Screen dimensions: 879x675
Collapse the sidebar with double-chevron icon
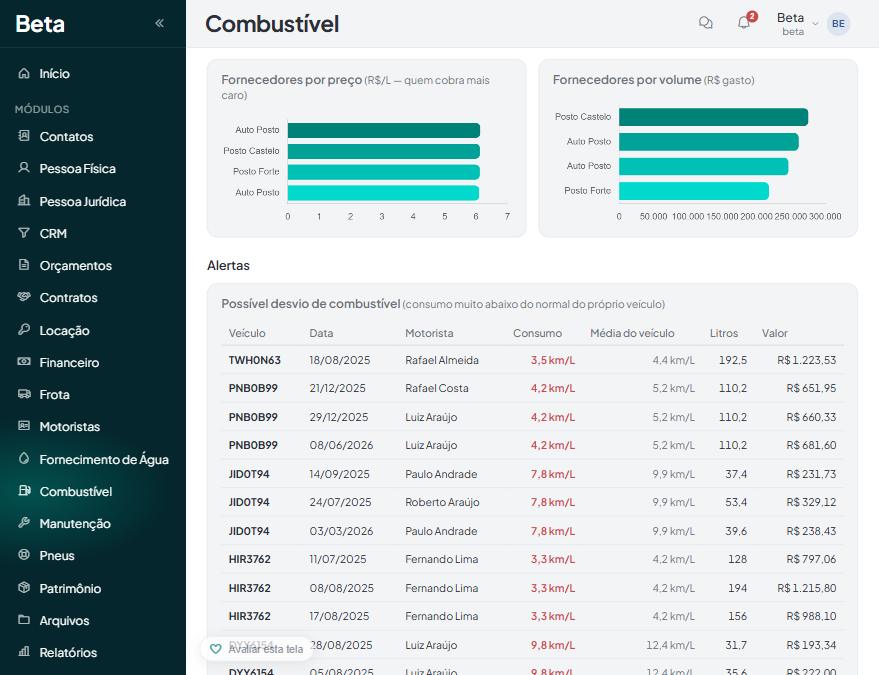pos(159,23)
